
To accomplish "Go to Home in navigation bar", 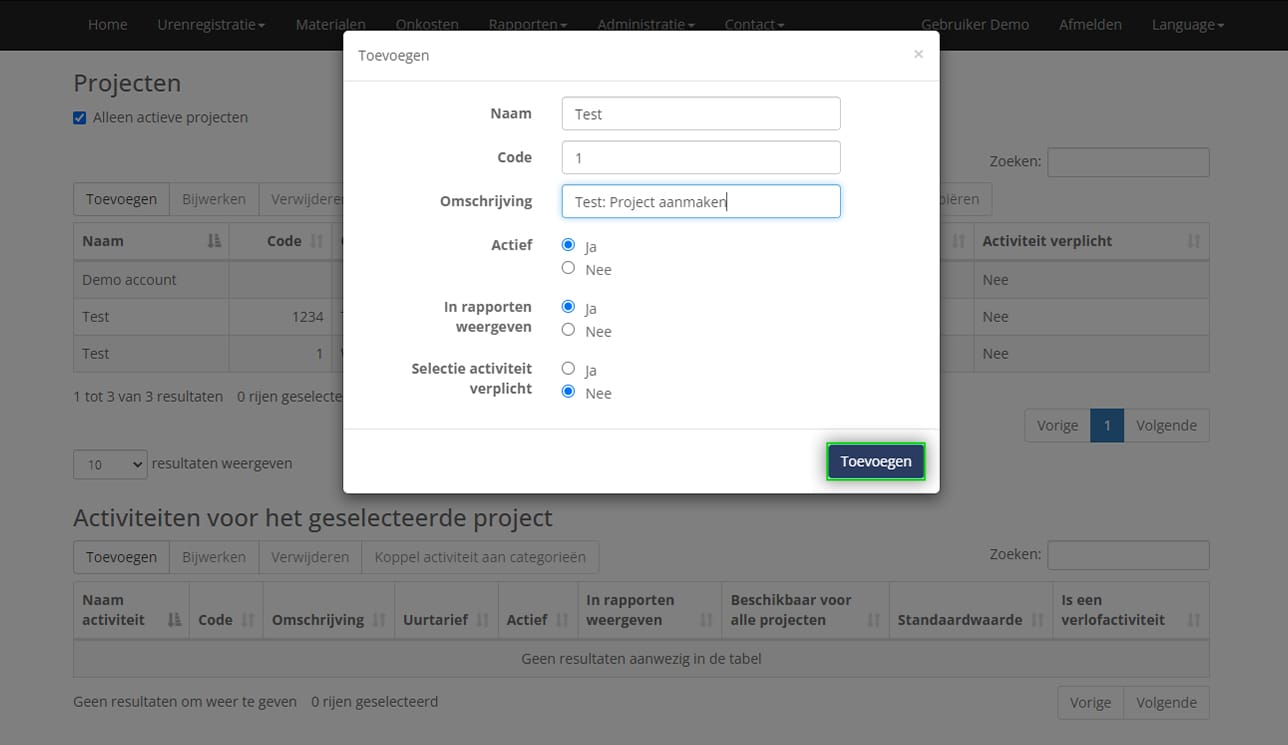I will pyautogui.click(x=107, y=25).
